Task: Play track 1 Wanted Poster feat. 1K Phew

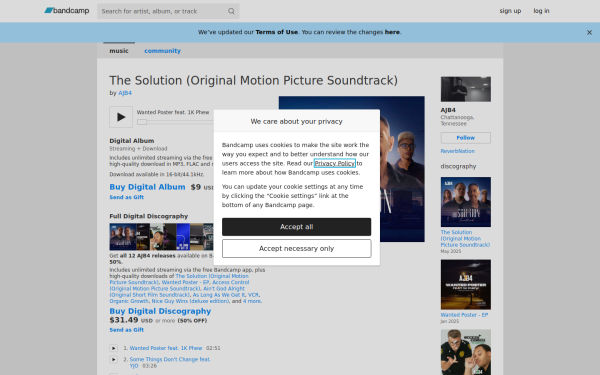Action: tap(113, 348)
